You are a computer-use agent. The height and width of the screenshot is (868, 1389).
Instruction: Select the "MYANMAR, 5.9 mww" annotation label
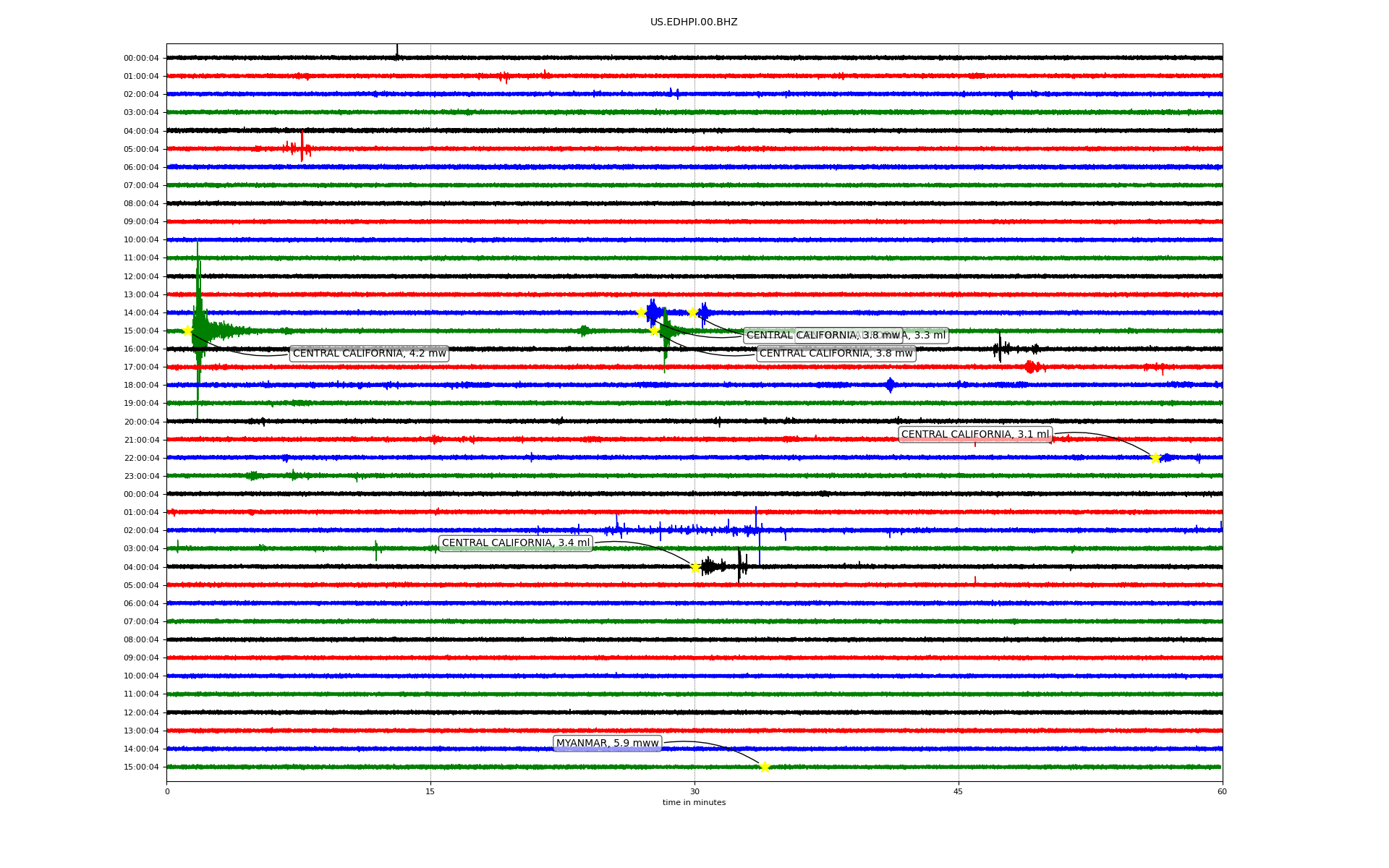coord(607,744)
